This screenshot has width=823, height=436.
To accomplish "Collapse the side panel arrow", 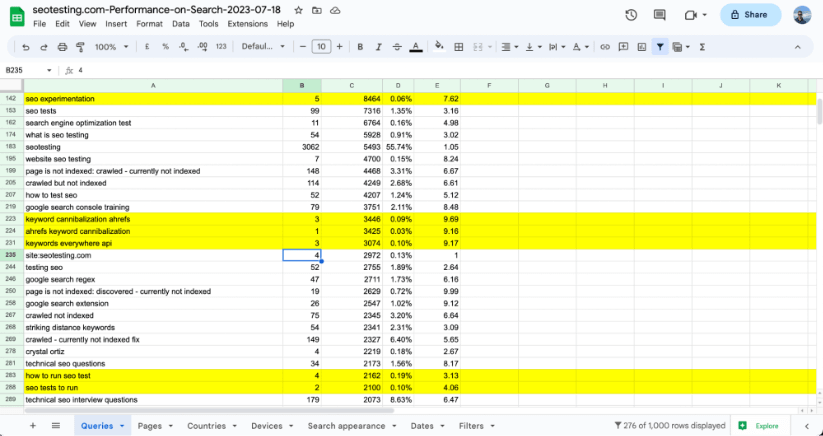I will point(807,426).
